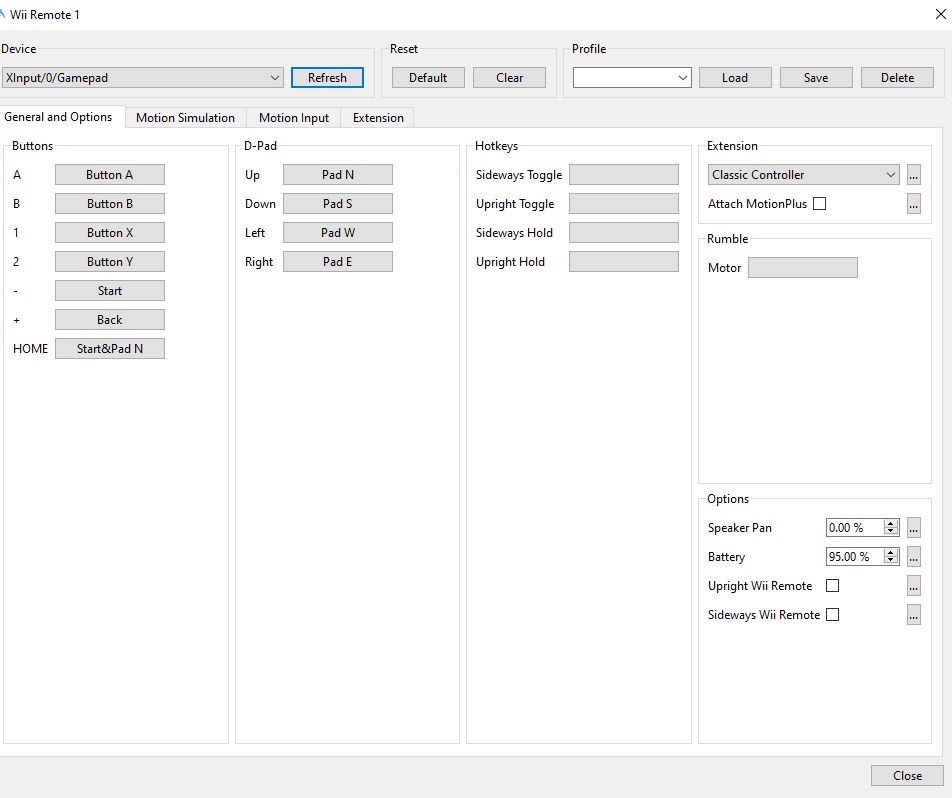
Task: Save the current profile
Action: tap(816, 78)
